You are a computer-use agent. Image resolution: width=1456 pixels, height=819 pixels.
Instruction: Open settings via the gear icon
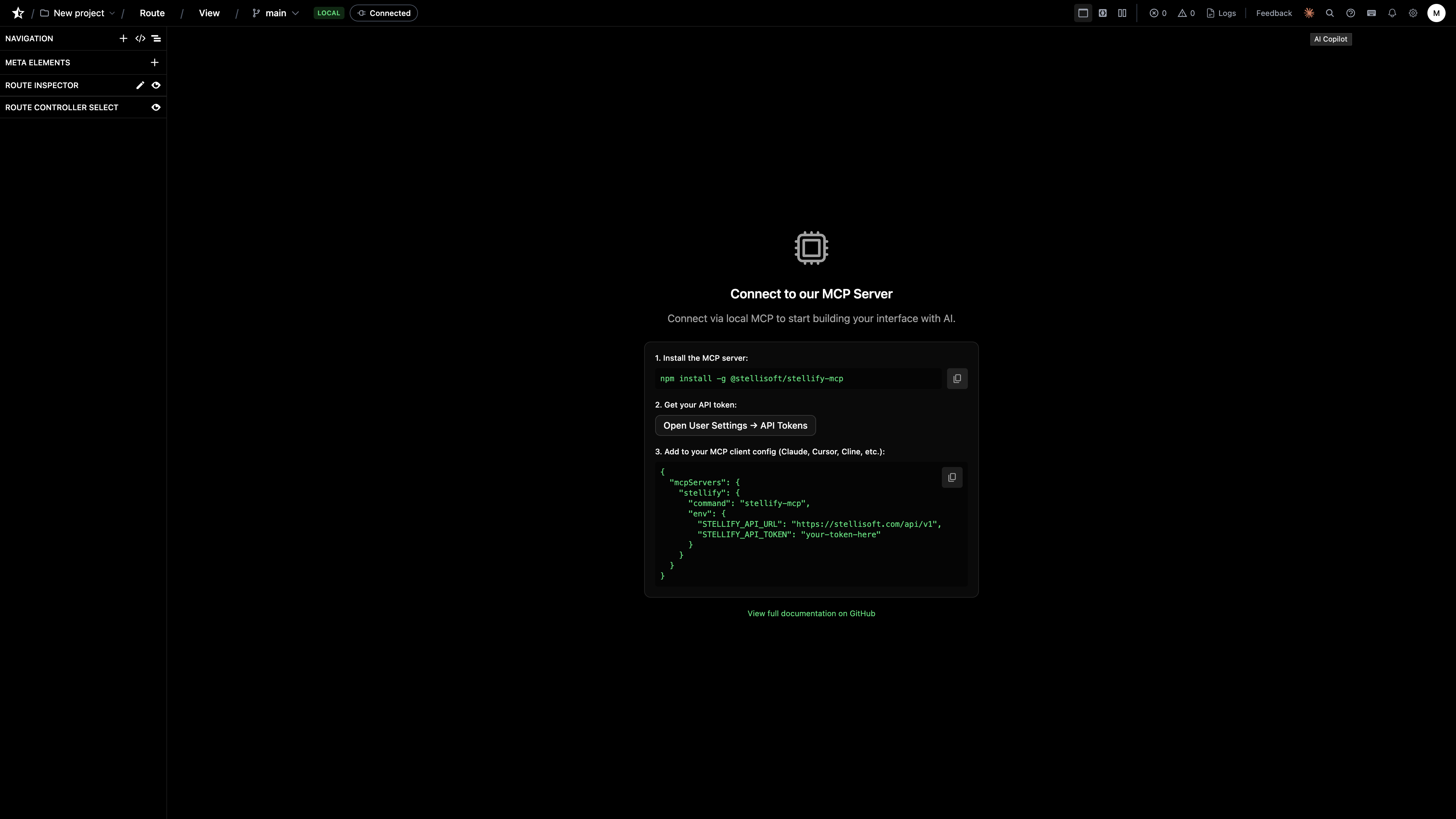point(1413,12)
